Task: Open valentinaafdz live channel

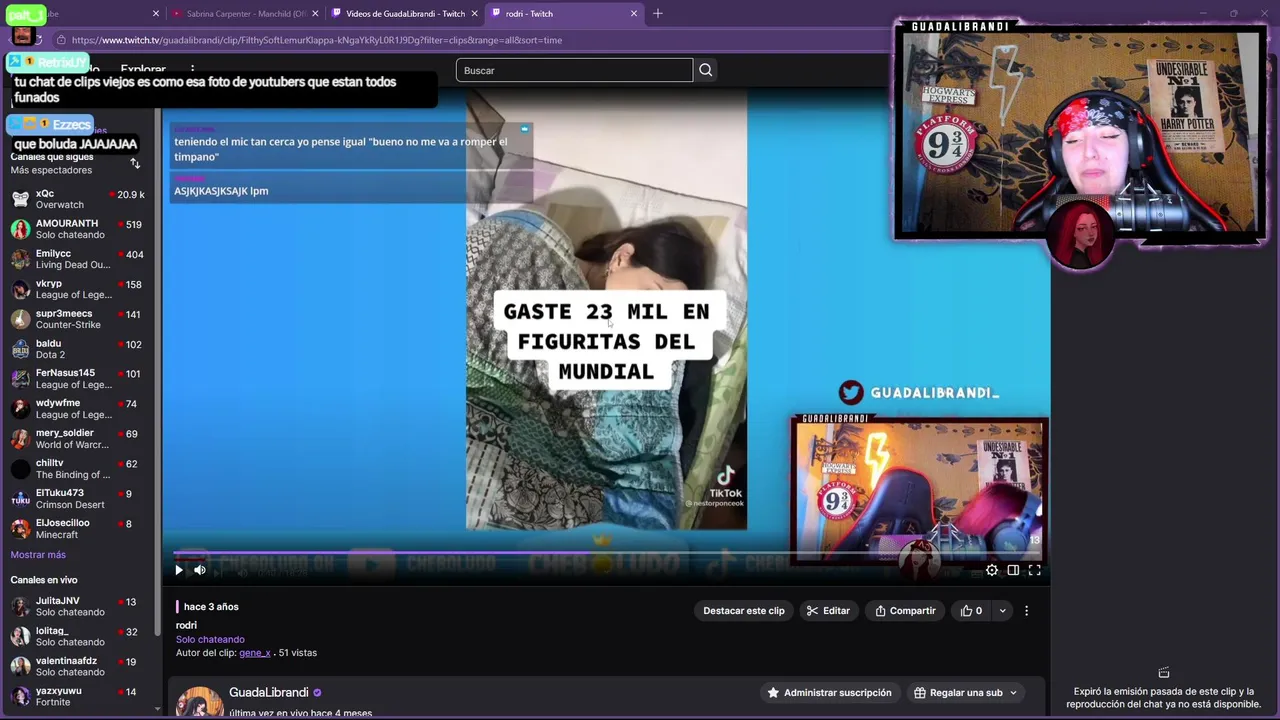Action: coord(78,666)
